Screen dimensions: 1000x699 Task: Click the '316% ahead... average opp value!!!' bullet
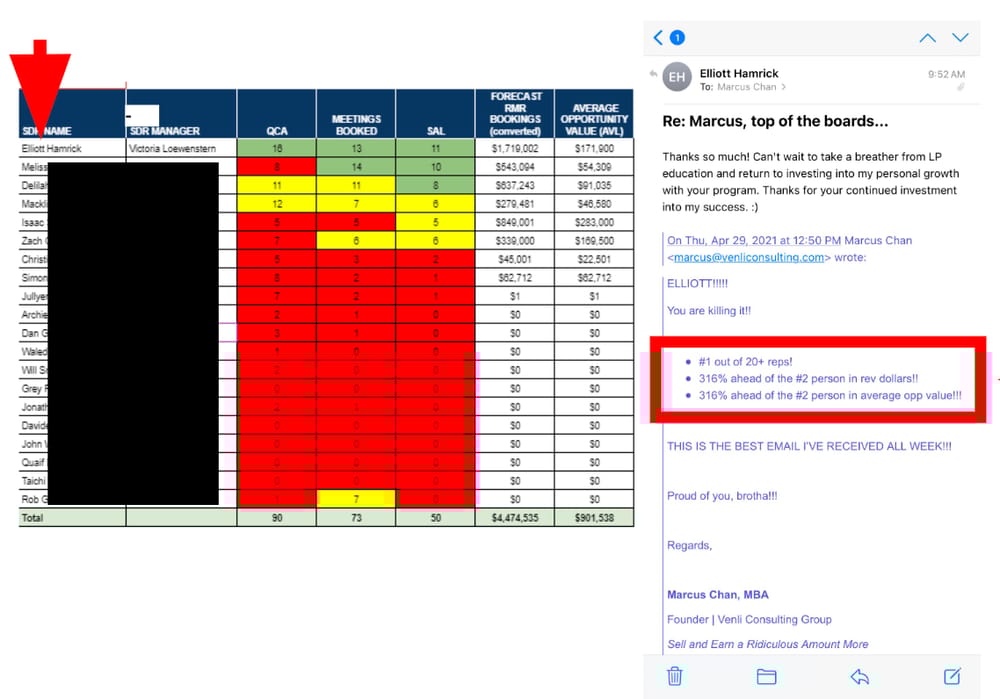[x=830, y=395]
